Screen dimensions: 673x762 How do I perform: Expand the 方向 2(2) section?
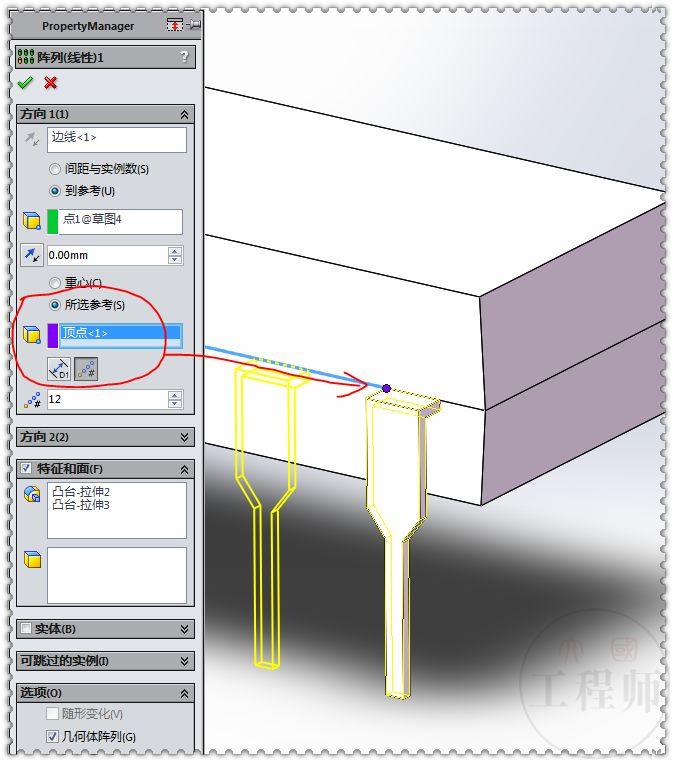(184, 437)
